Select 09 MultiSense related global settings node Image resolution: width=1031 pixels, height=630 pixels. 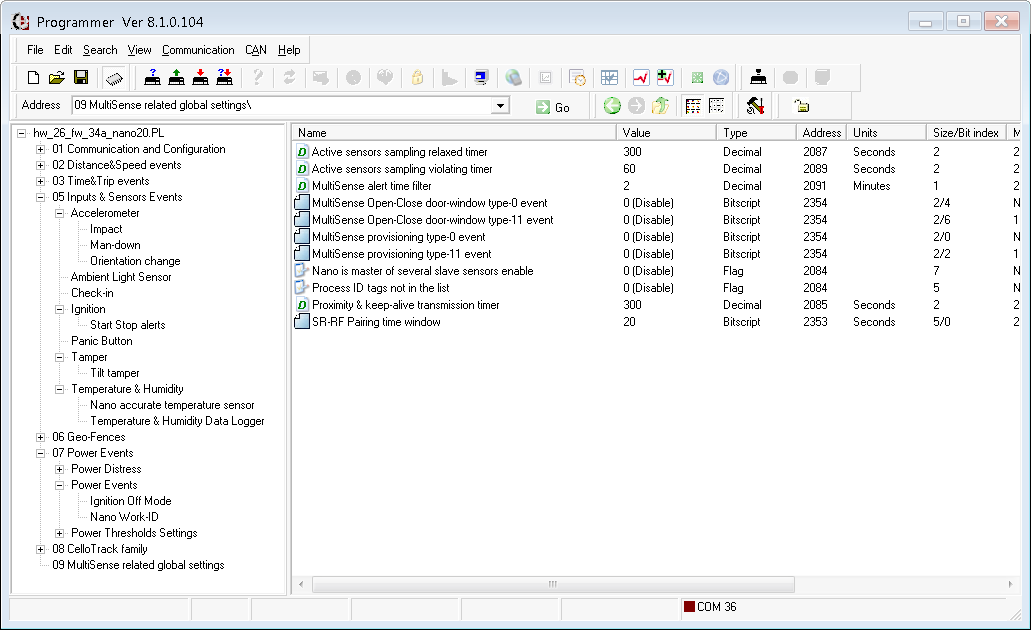coord(138,565)
